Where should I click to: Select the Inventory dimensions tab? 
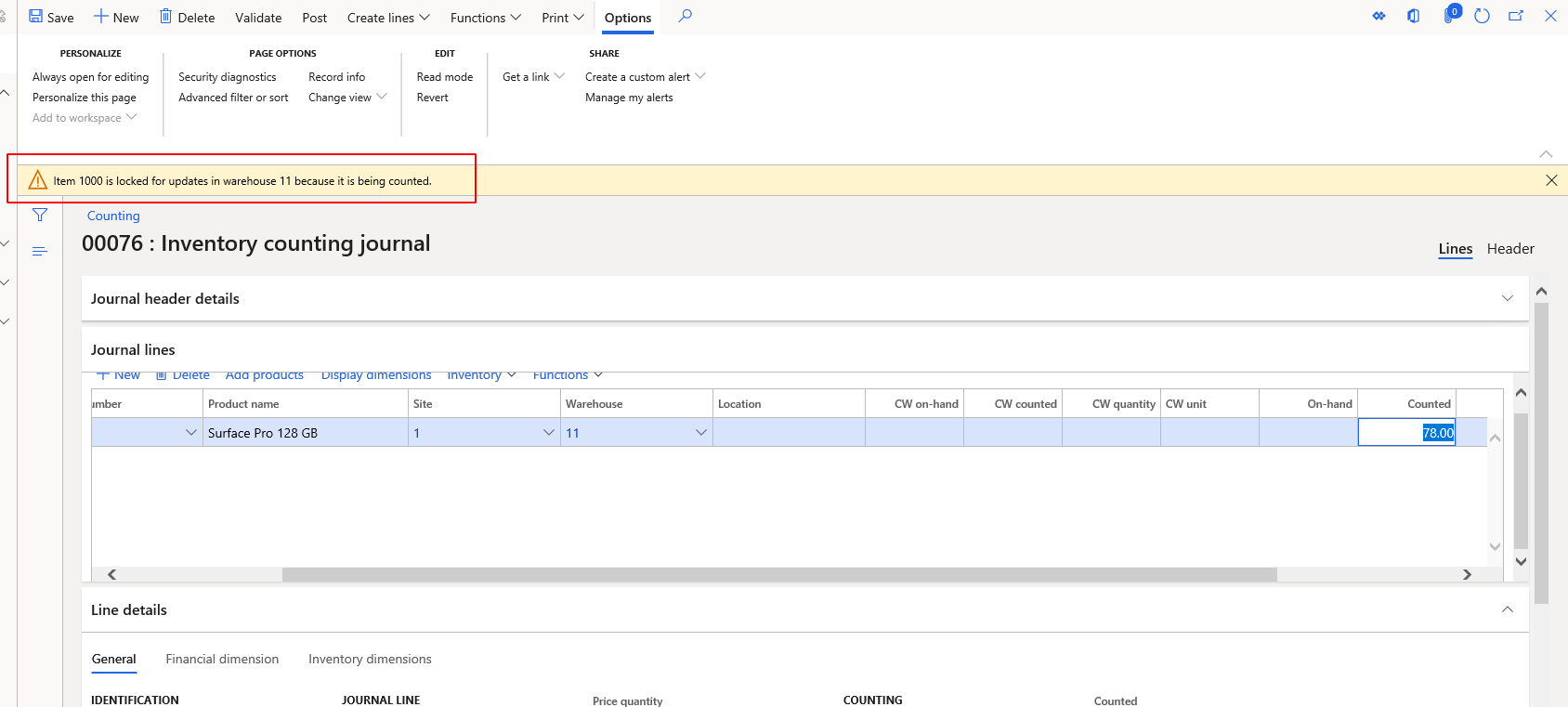pyautogui.click(x=370, y=659)
